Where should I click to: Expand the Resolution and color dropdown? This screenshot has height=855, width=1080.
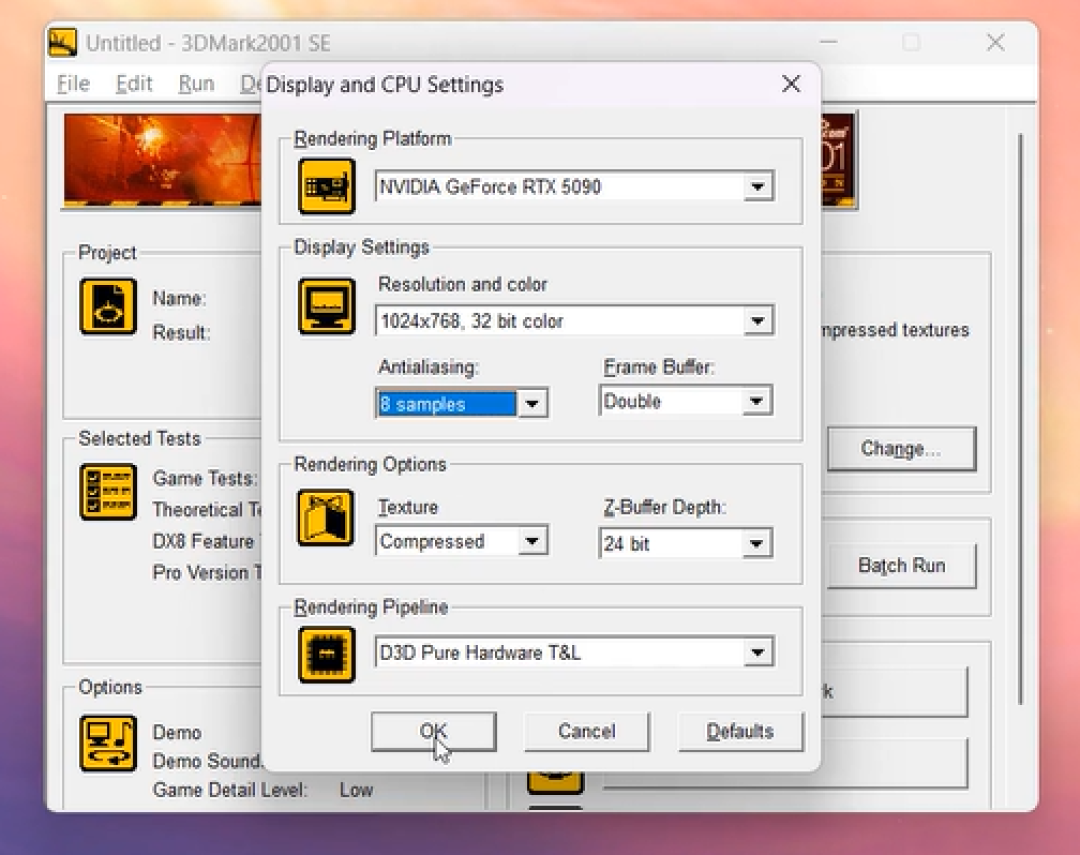point(574,321)
